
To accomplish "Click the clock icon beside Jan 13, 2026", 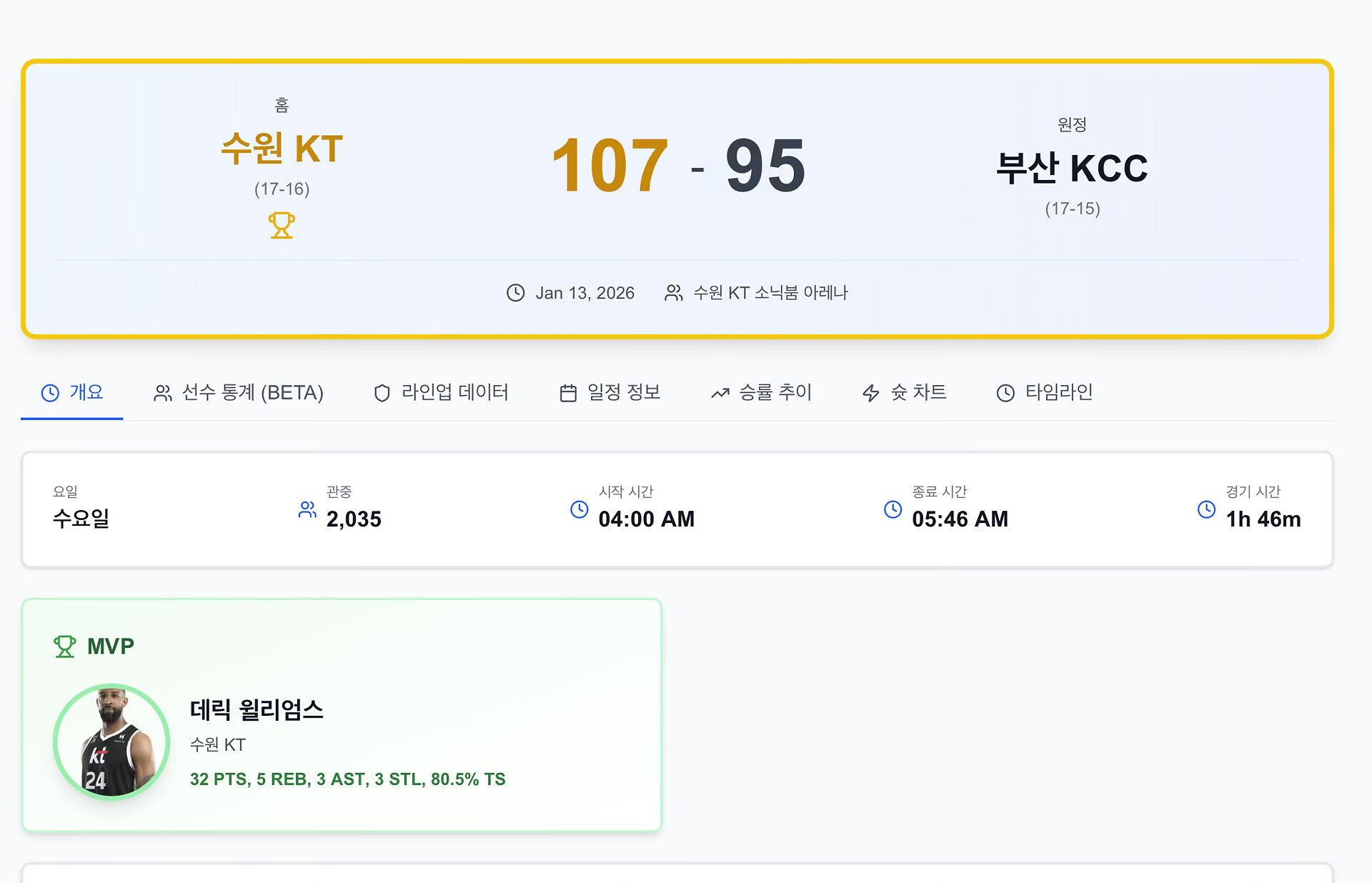I will (x=515, y=293).
